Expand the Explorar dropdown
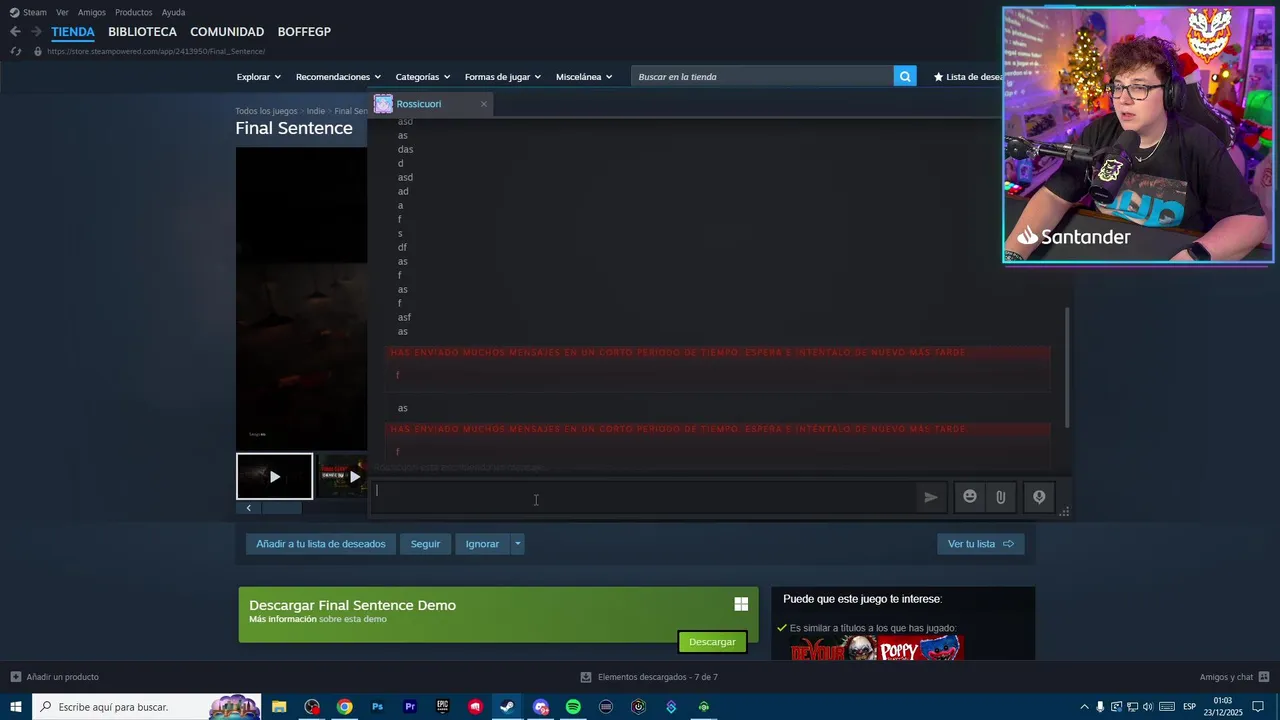The width and height of the screenshot is (1280, 720). coord(258,77)
